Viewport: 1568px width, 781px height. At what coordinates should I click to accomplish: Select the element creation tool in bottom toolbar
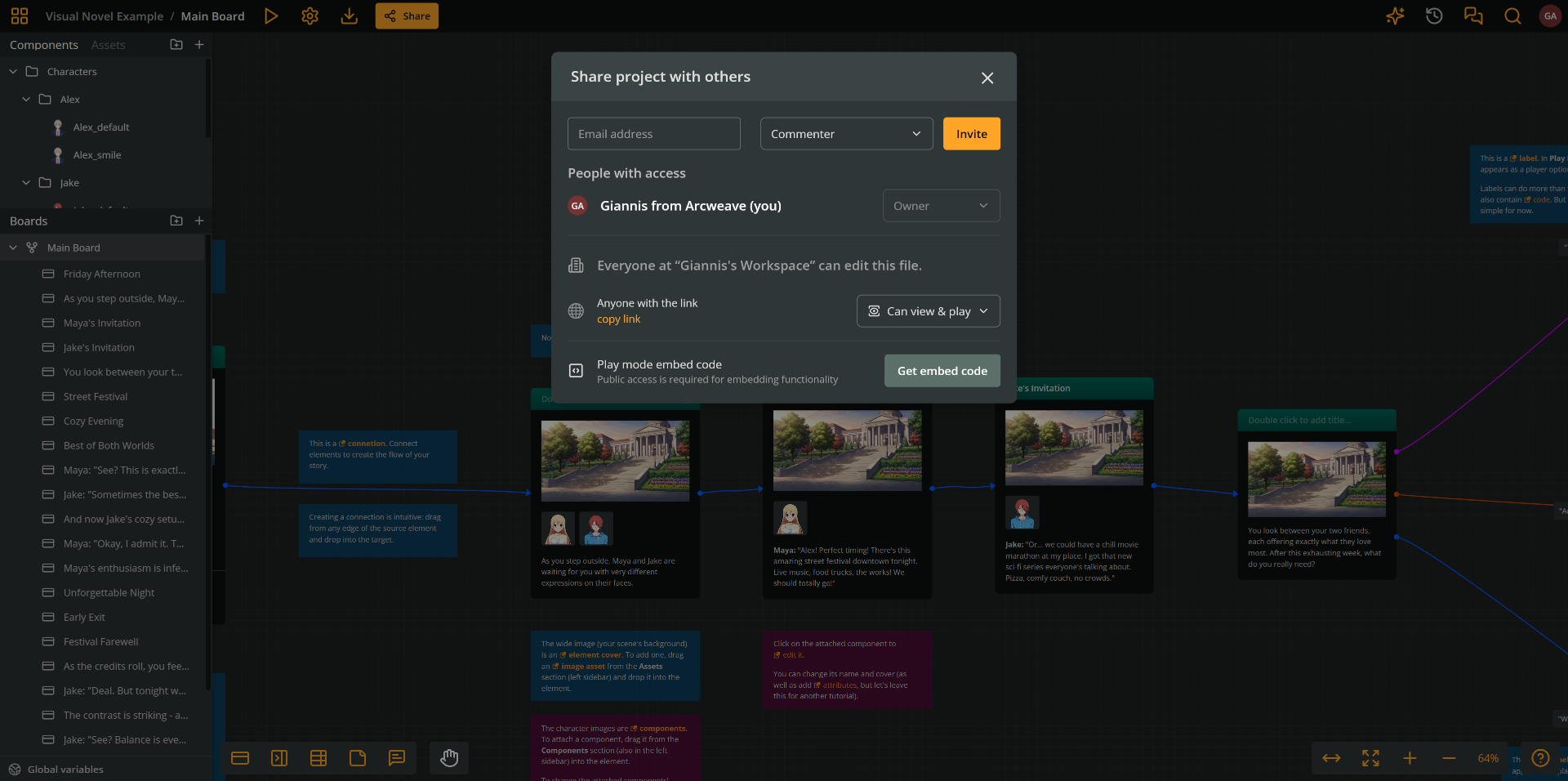[240, 758]
